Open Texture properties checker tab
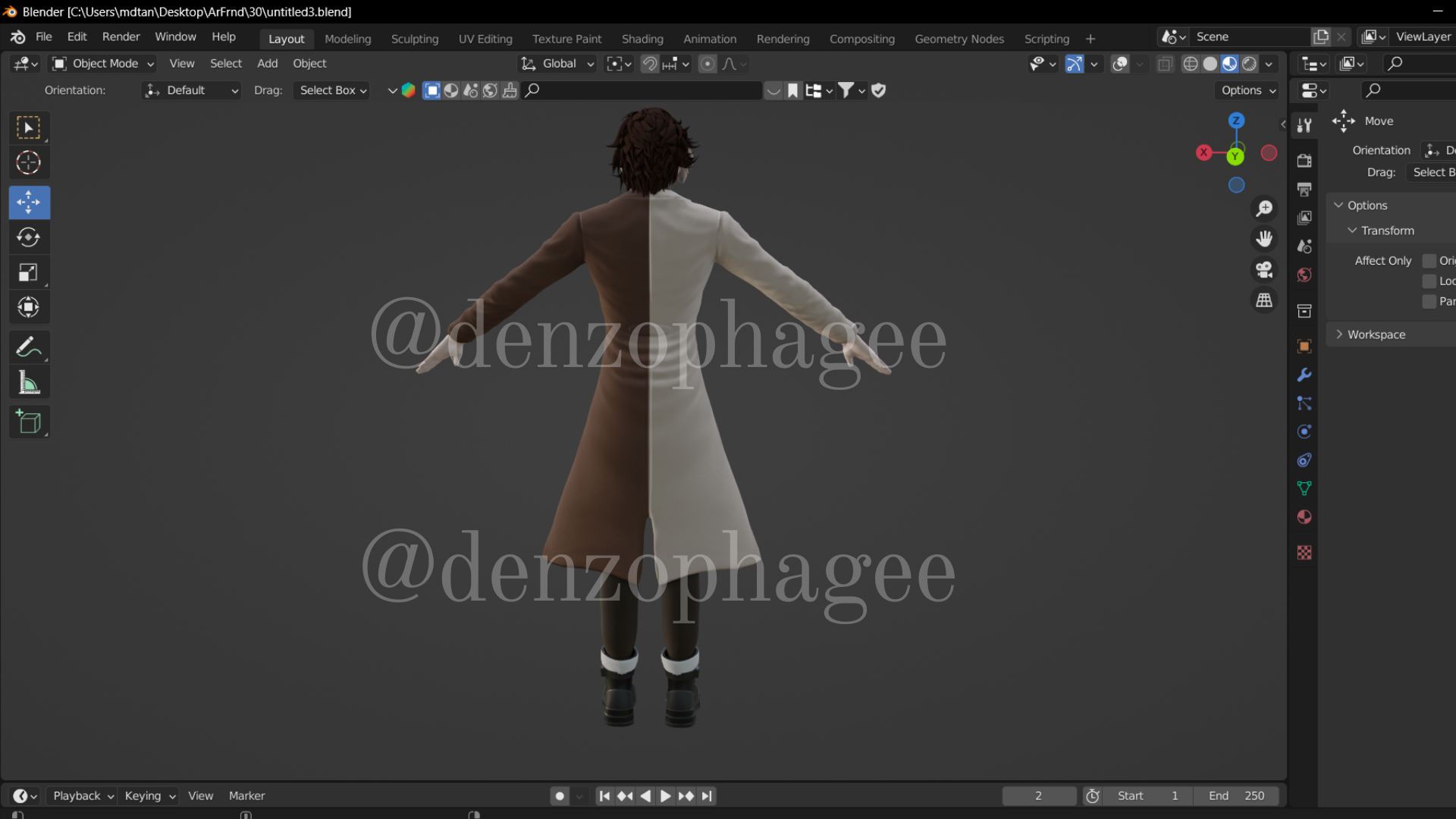Screen dimensions: 1456x819 (1304, 553)
